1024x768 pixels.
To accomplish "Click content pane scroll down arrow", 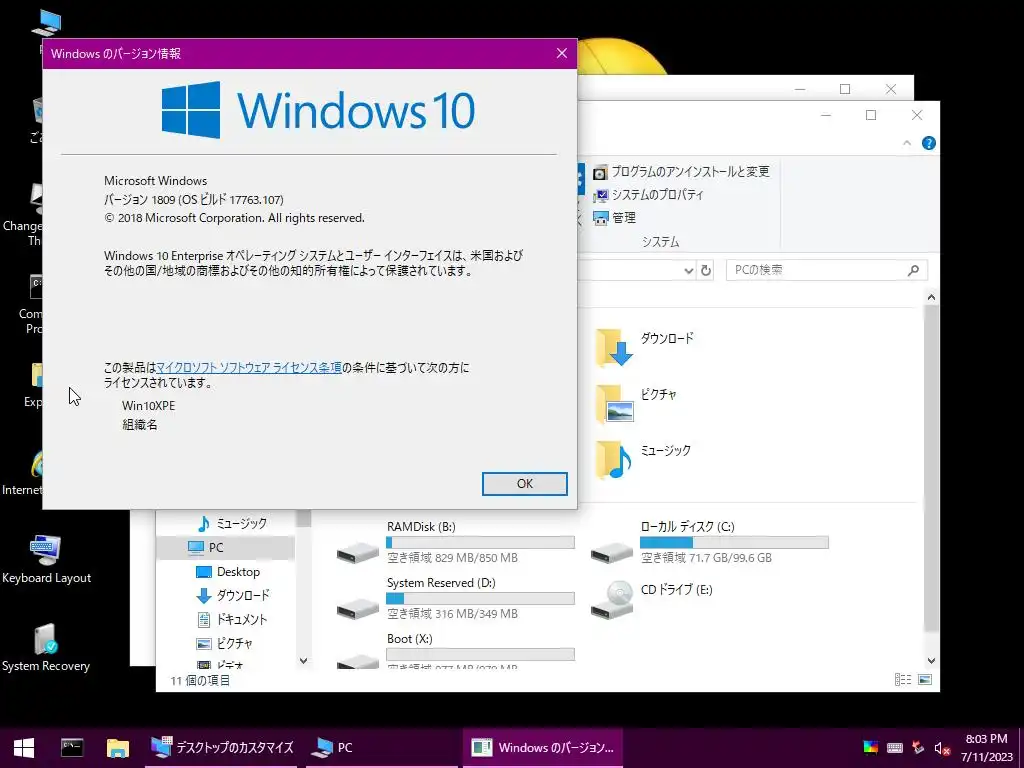I will pyautogui.click(x=931, y=661).
